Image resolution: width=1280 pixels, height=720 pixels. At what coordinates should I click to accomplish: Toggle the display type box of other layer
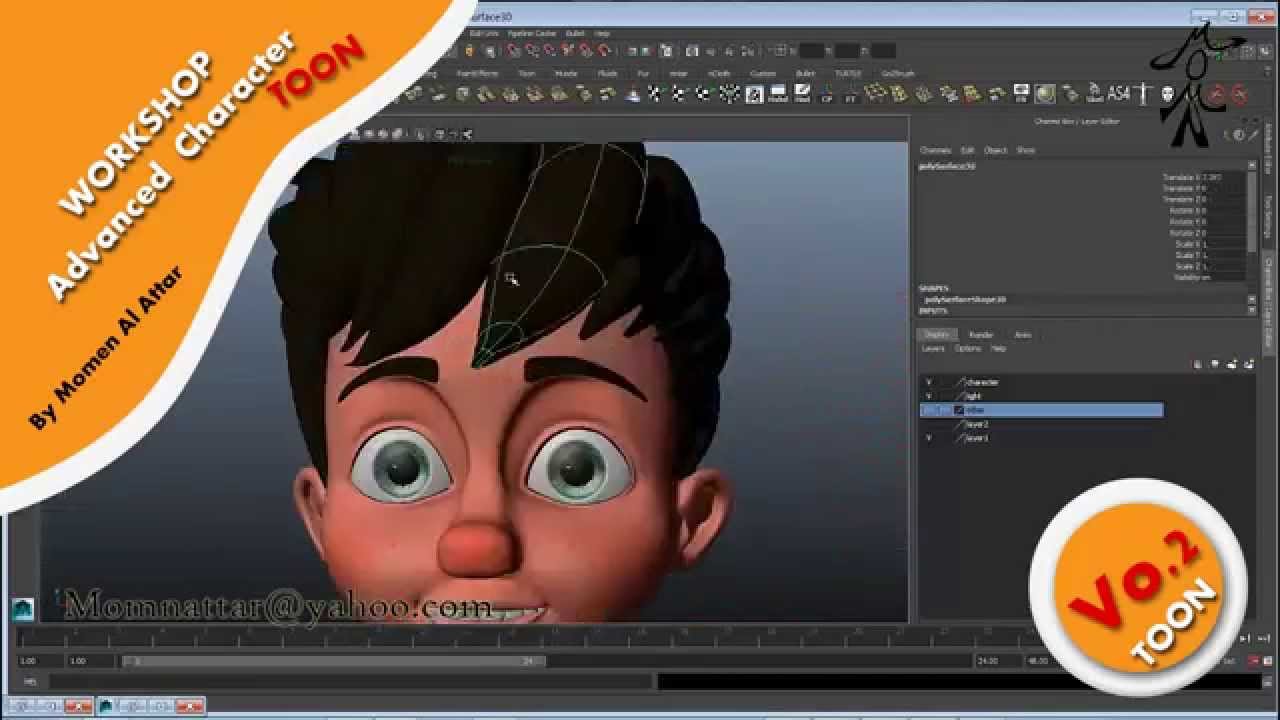[944, 410]
